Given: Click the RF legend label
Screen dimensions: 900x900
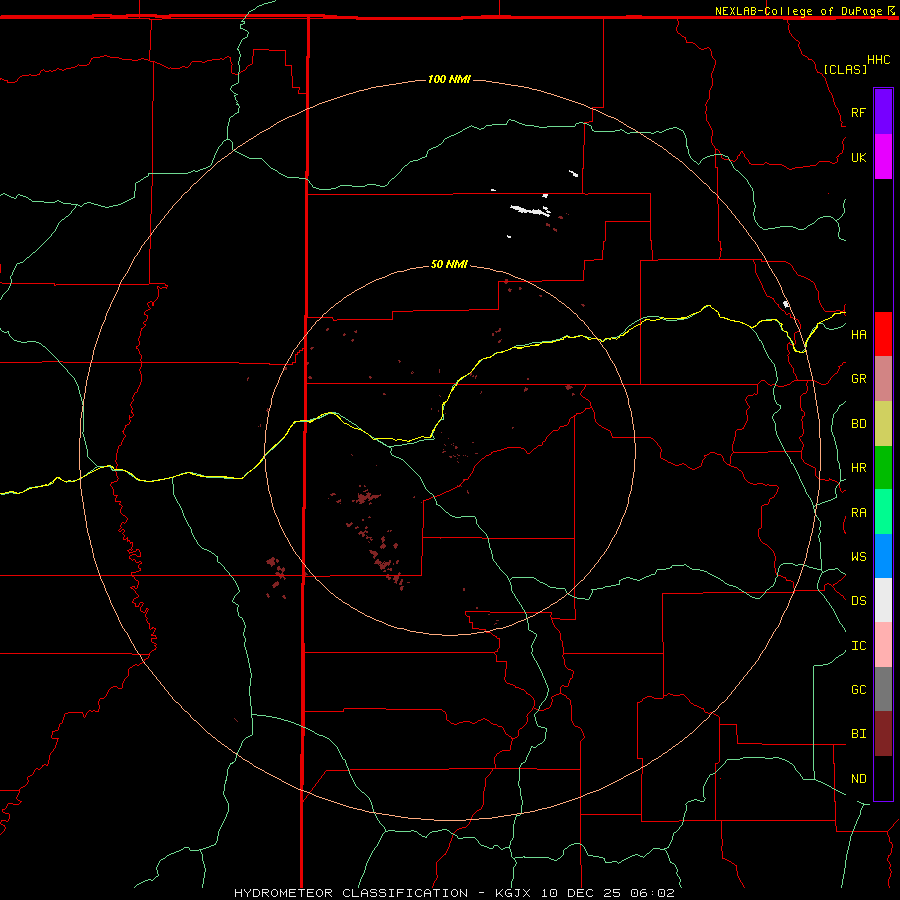Looking at the screenshot, I should (858, 112).
